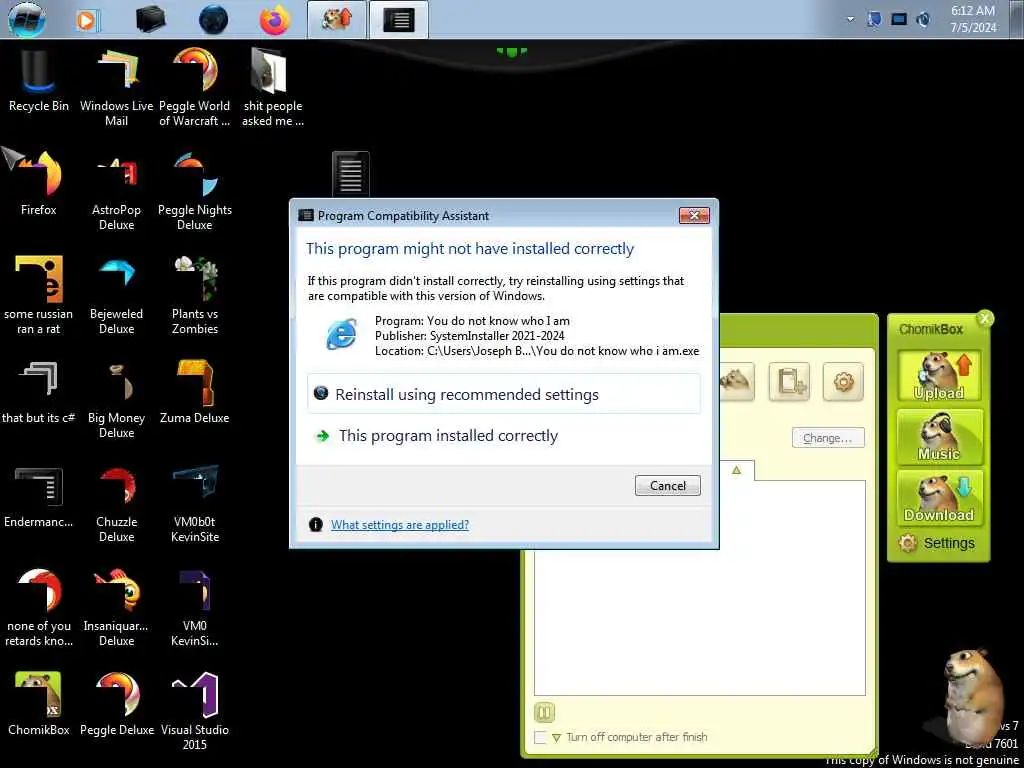Viewport: 1024px width, 768px height.
Task: Click the 6:12 AM taskbar clock
Action: point(973,19)
